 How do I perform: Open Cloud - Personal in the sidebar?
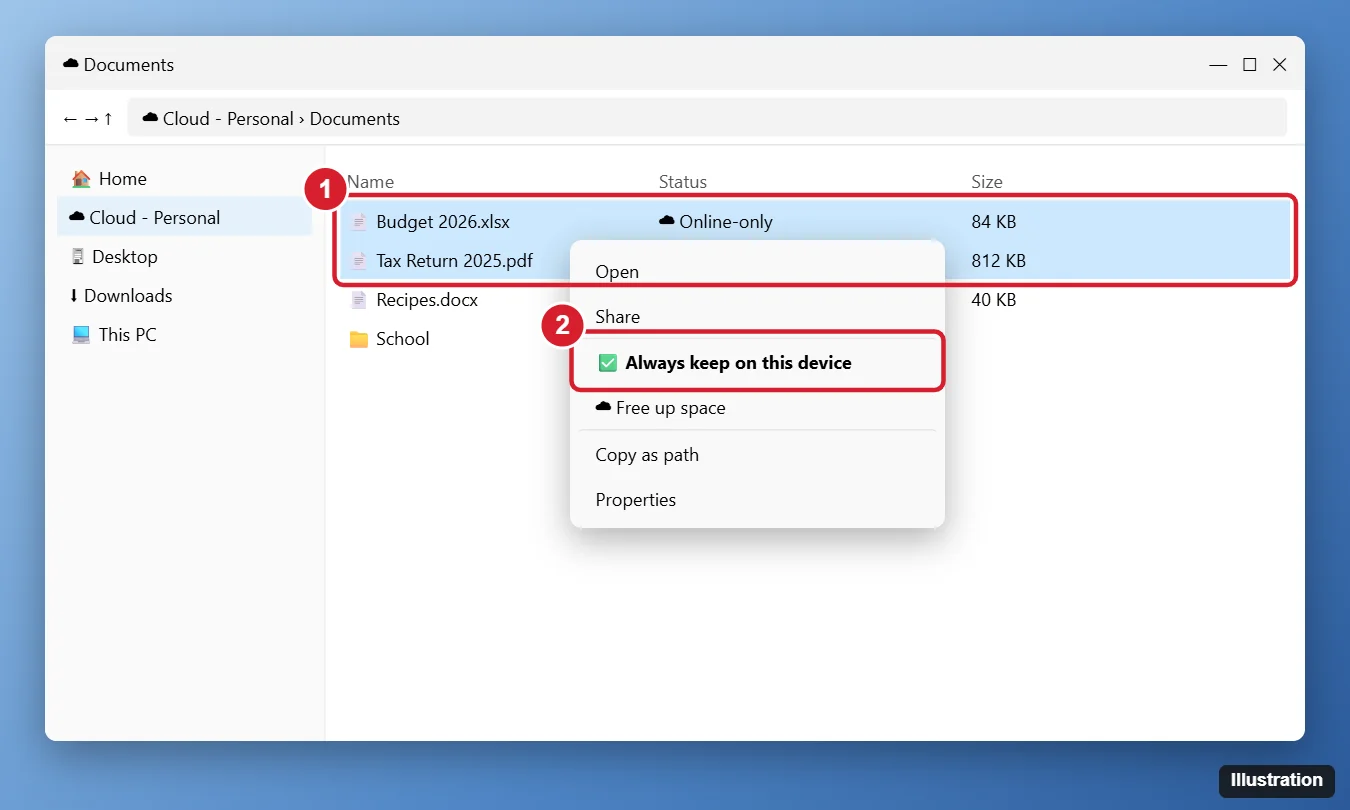(x=184, y=218)
